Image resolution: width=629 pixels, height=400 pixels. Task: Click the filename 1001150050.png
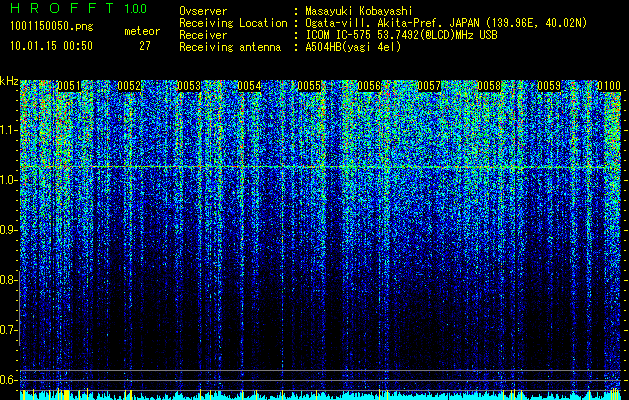pos(52,26)
